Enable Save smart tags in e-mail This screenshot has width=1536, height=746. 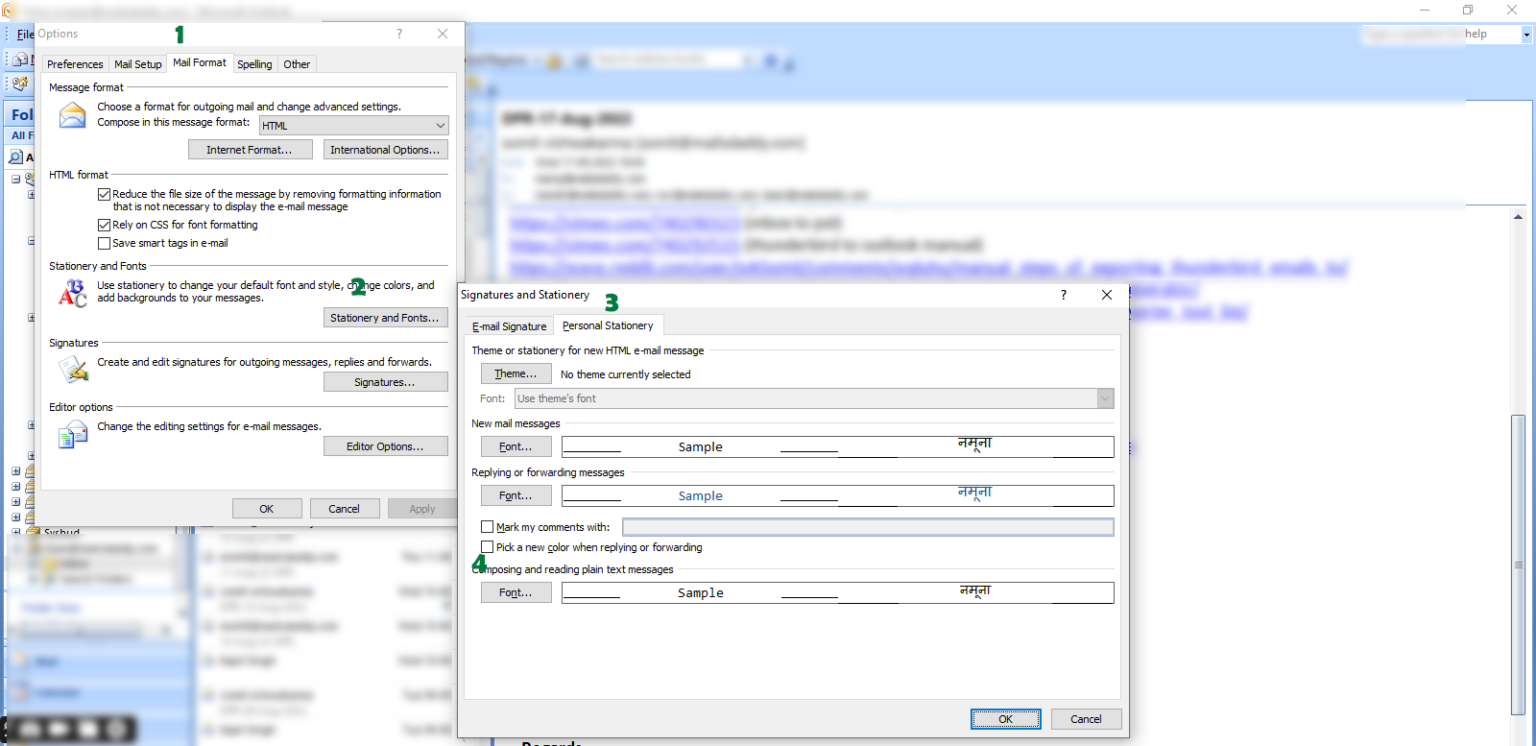[x=104, y=243]
